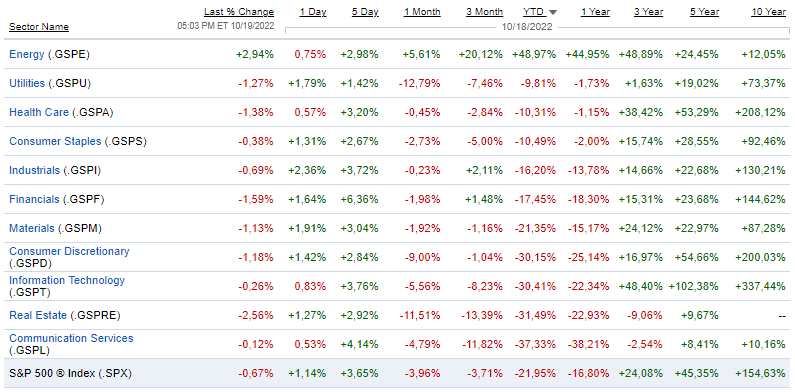Open the Information Technology sector link
This screenshot has width=795, height=392.
67,280
